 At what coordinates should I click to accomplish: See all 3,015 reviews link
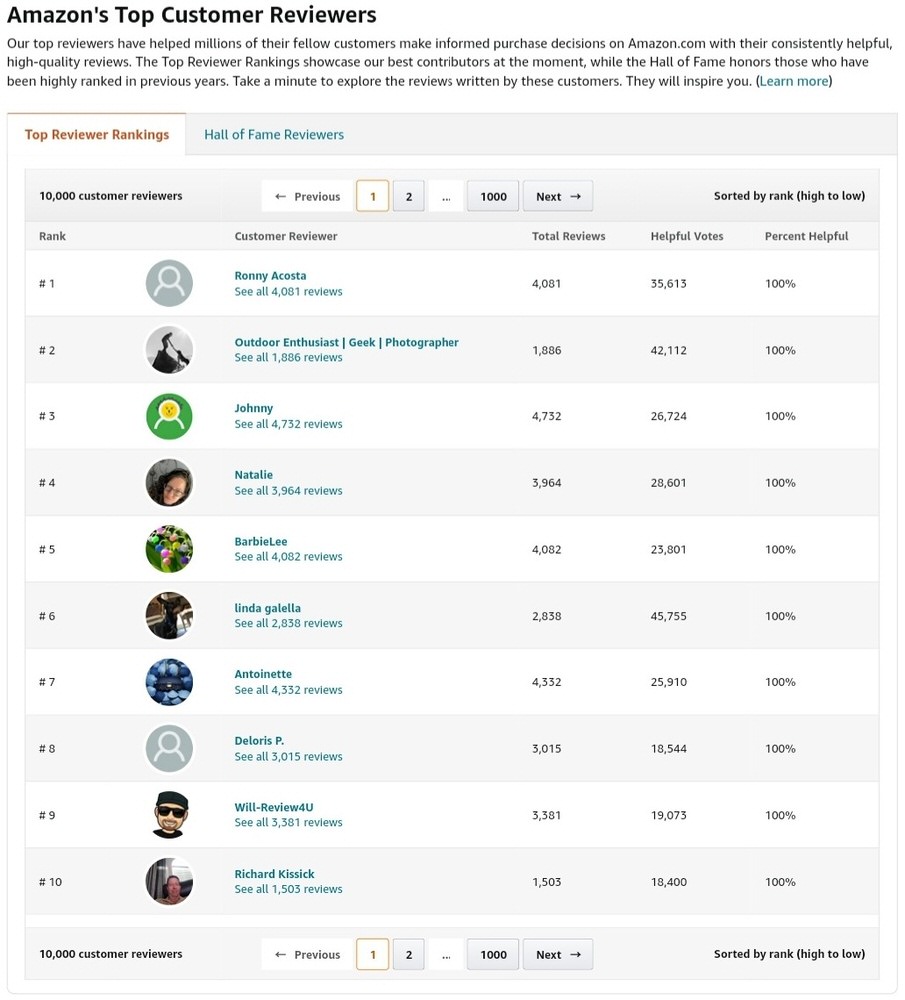tap(288, 756)
